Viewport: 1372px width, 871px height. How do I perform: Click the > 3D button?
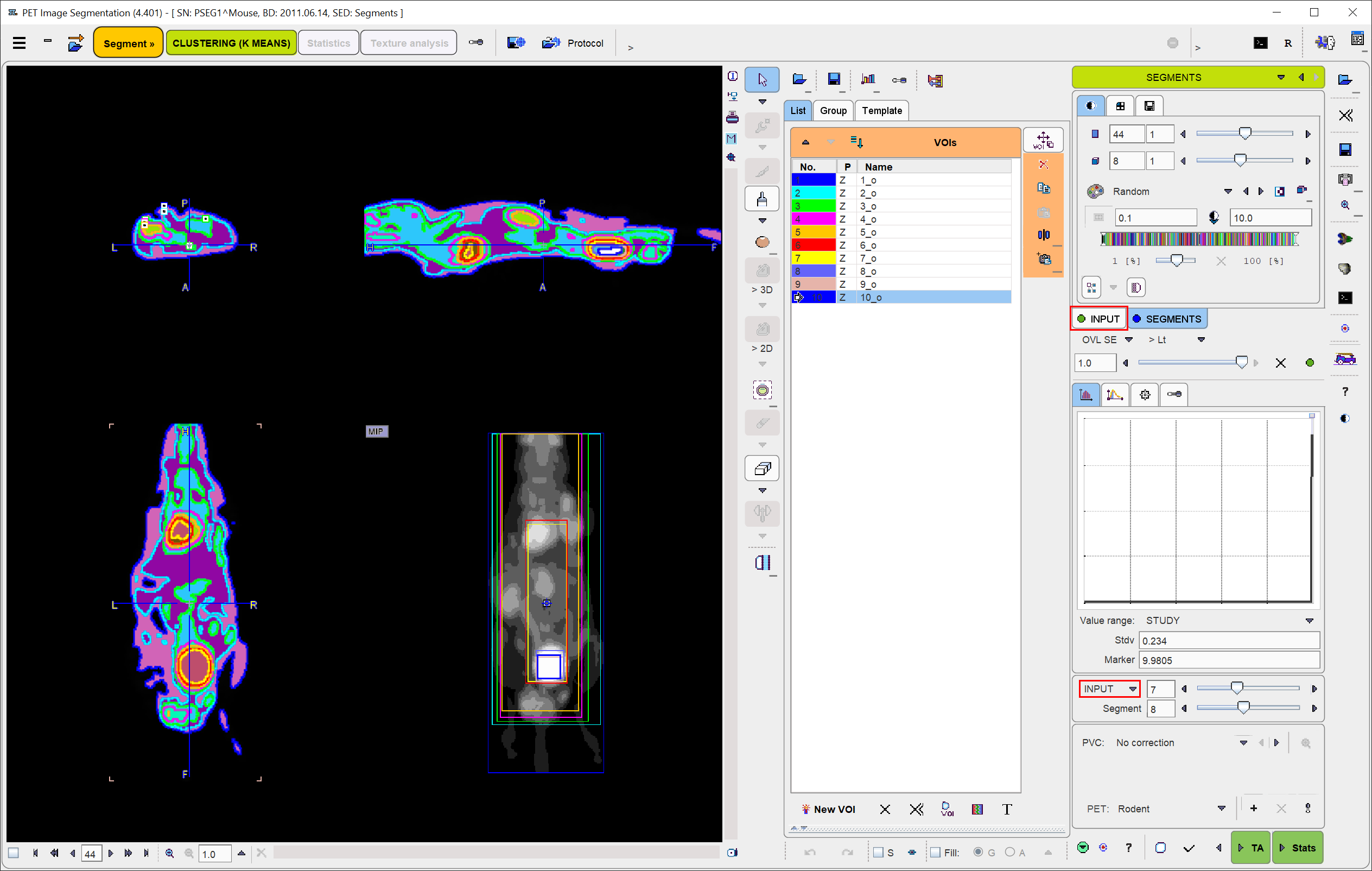762,289
